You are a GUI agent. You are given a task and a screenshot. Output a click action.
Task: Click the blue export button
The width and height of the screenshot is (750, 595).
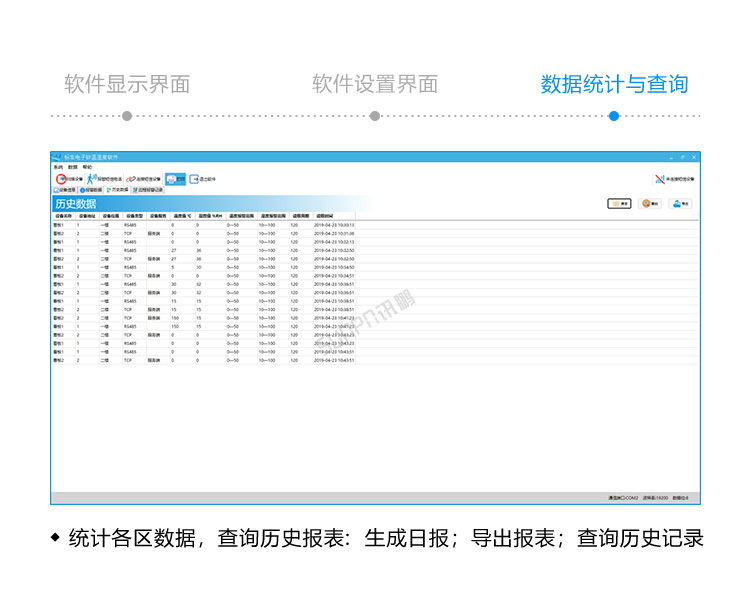click(x=680, y=204)
